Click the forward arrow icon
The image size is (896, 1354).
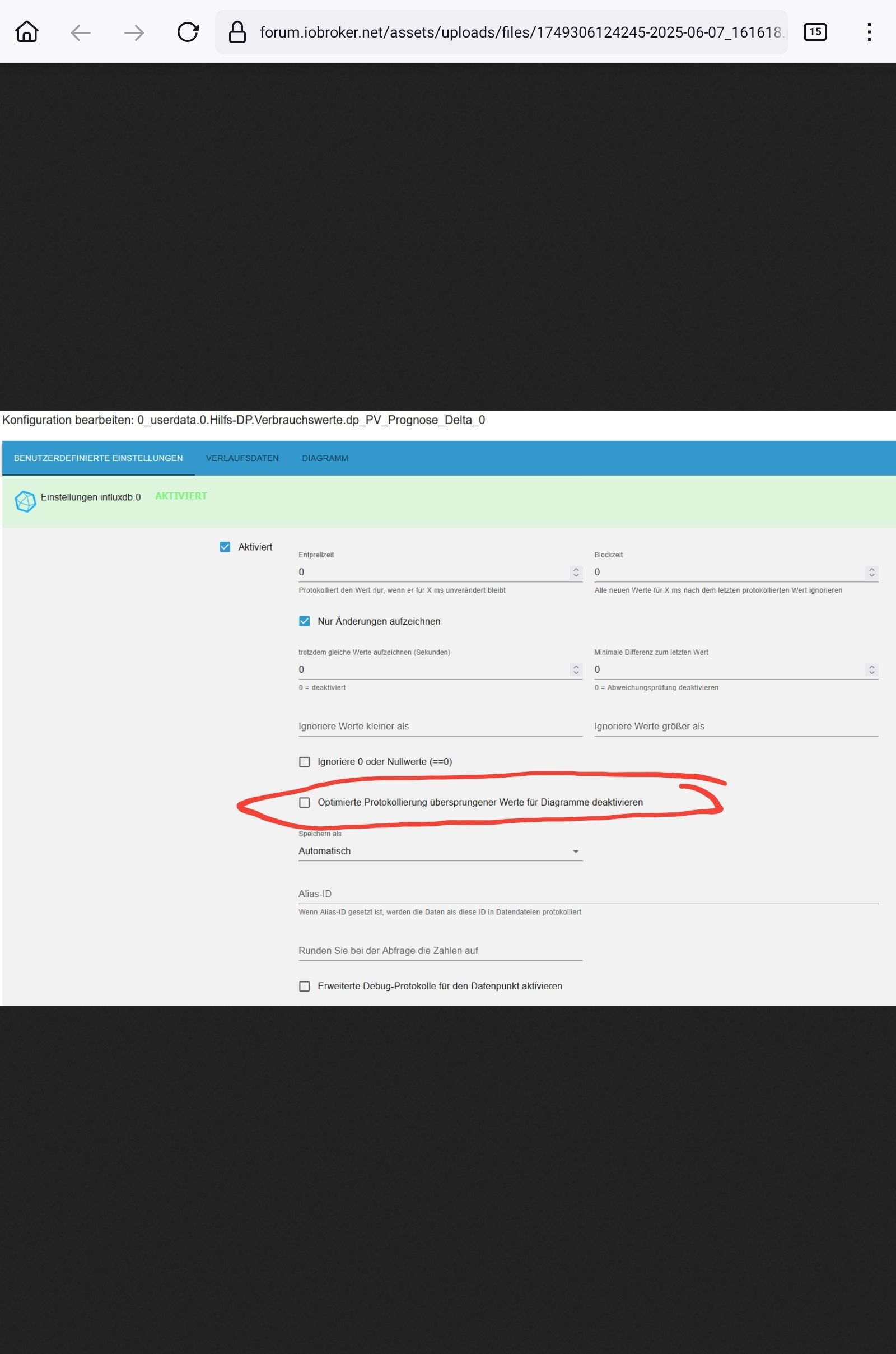tap(134, 32)
